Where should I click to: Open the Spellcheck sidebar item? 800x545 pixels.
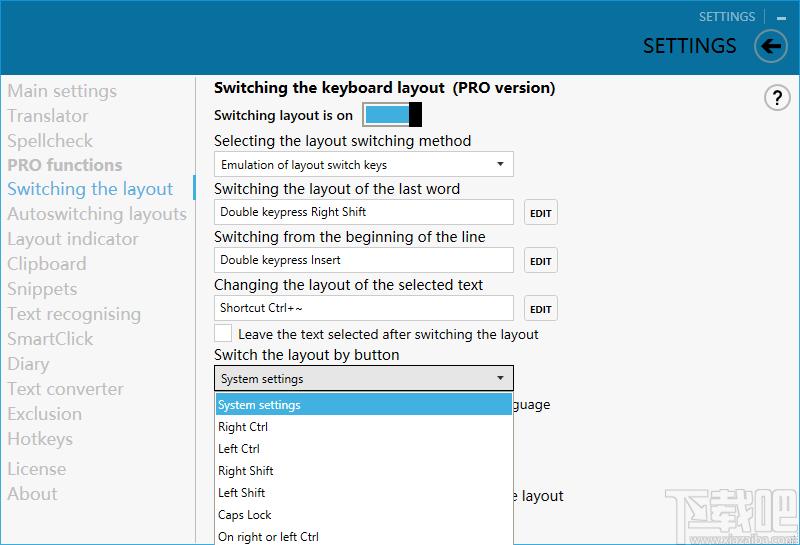50,141
